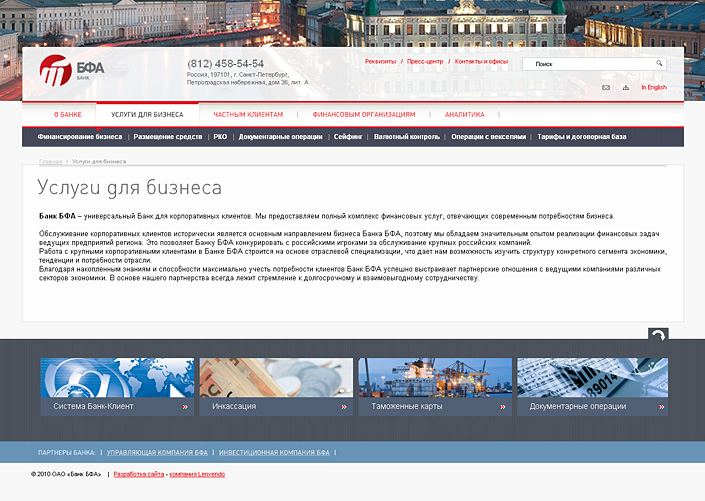Open Контакты и офисы link
The height and width of the screenshot is (501, 705).
coord(481,61)
